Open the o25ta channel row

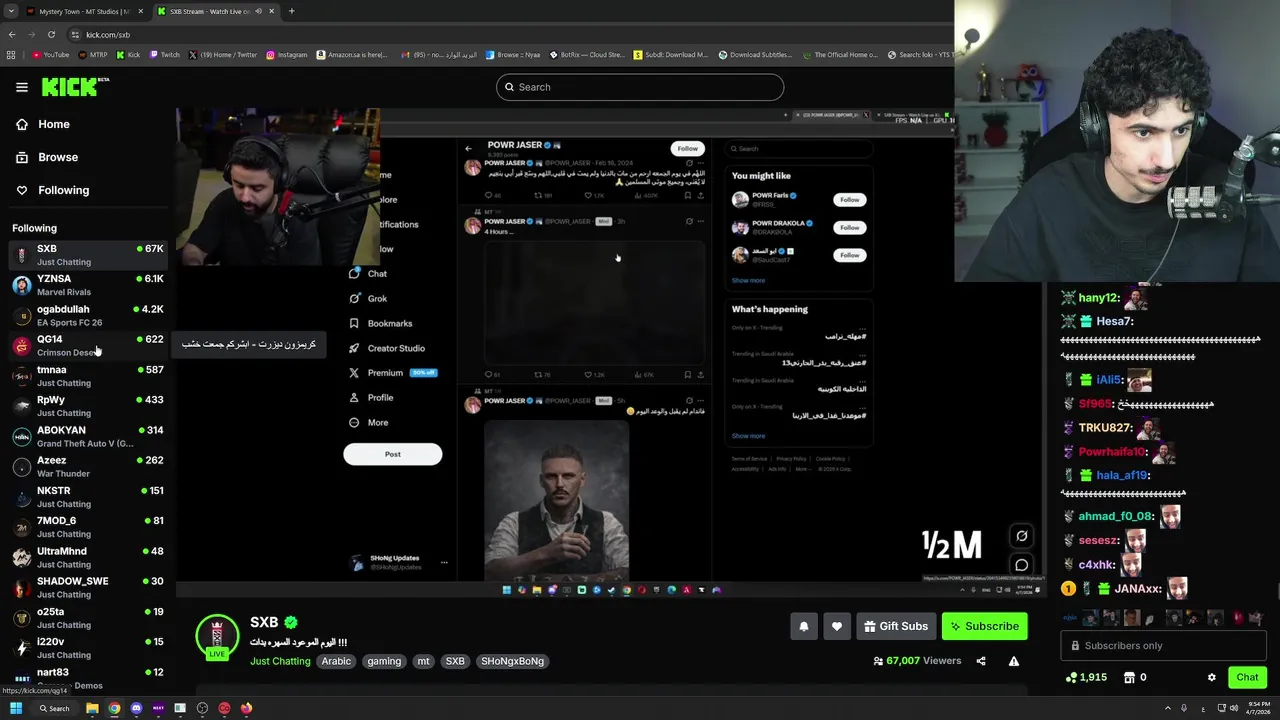pyautogui.click(x=88, y=618)
